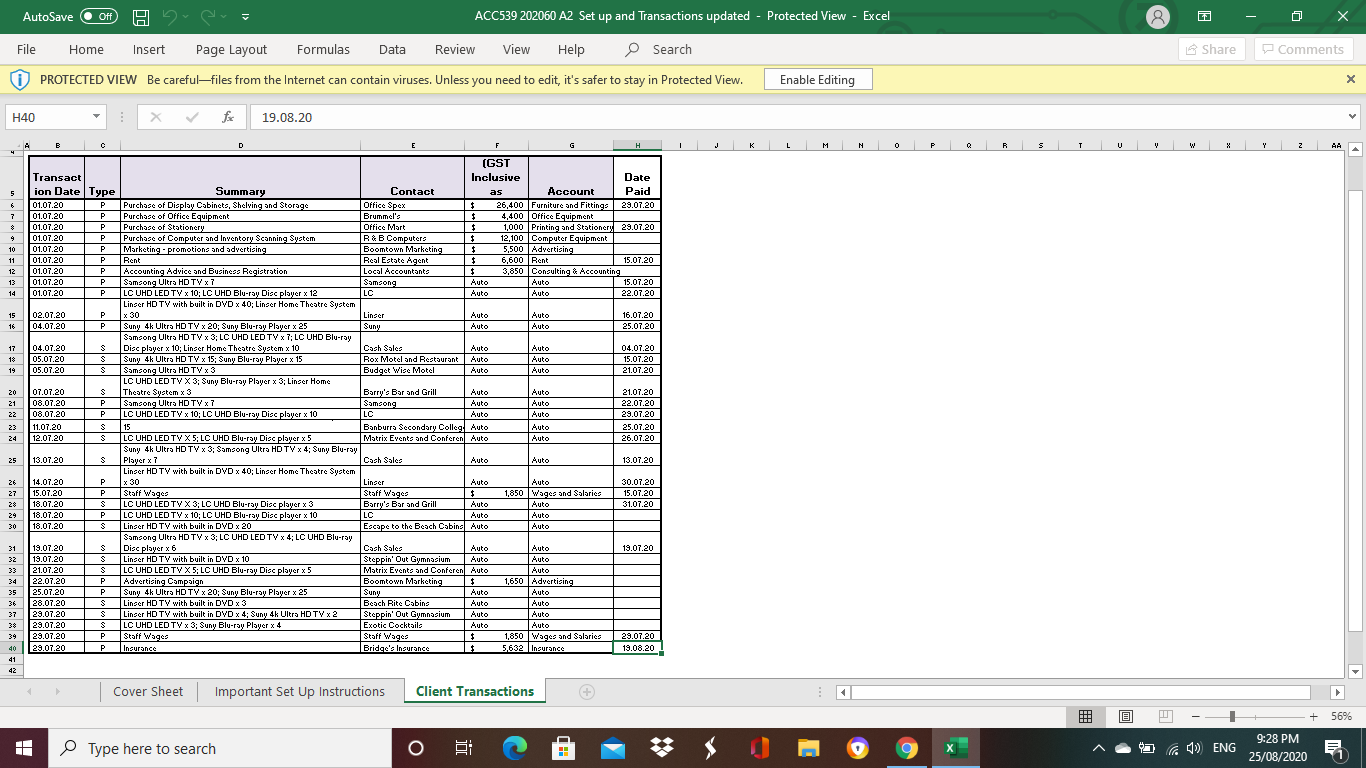1366x768 pixels.
Task: Switch to the Cover Sheet tab
Action: coord(148,691)
